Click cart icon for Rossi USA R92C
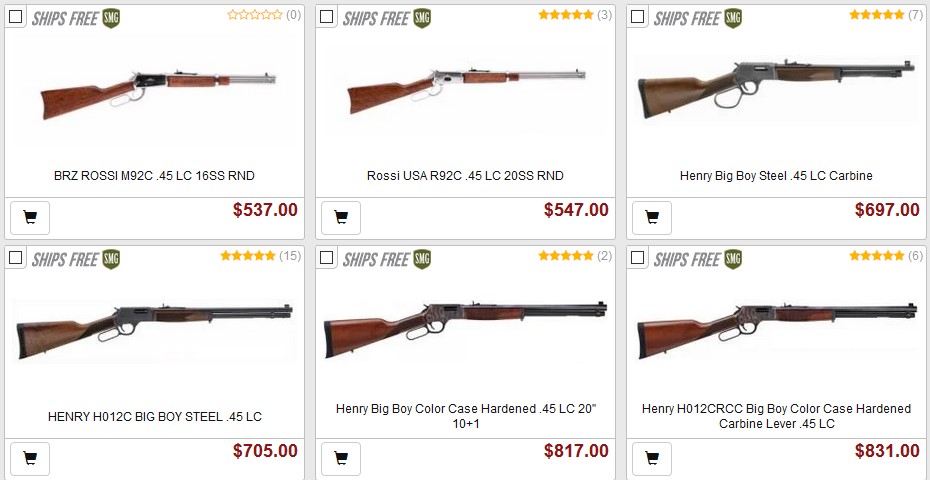The width and height of the screenshot is (930, 480). 340,217
